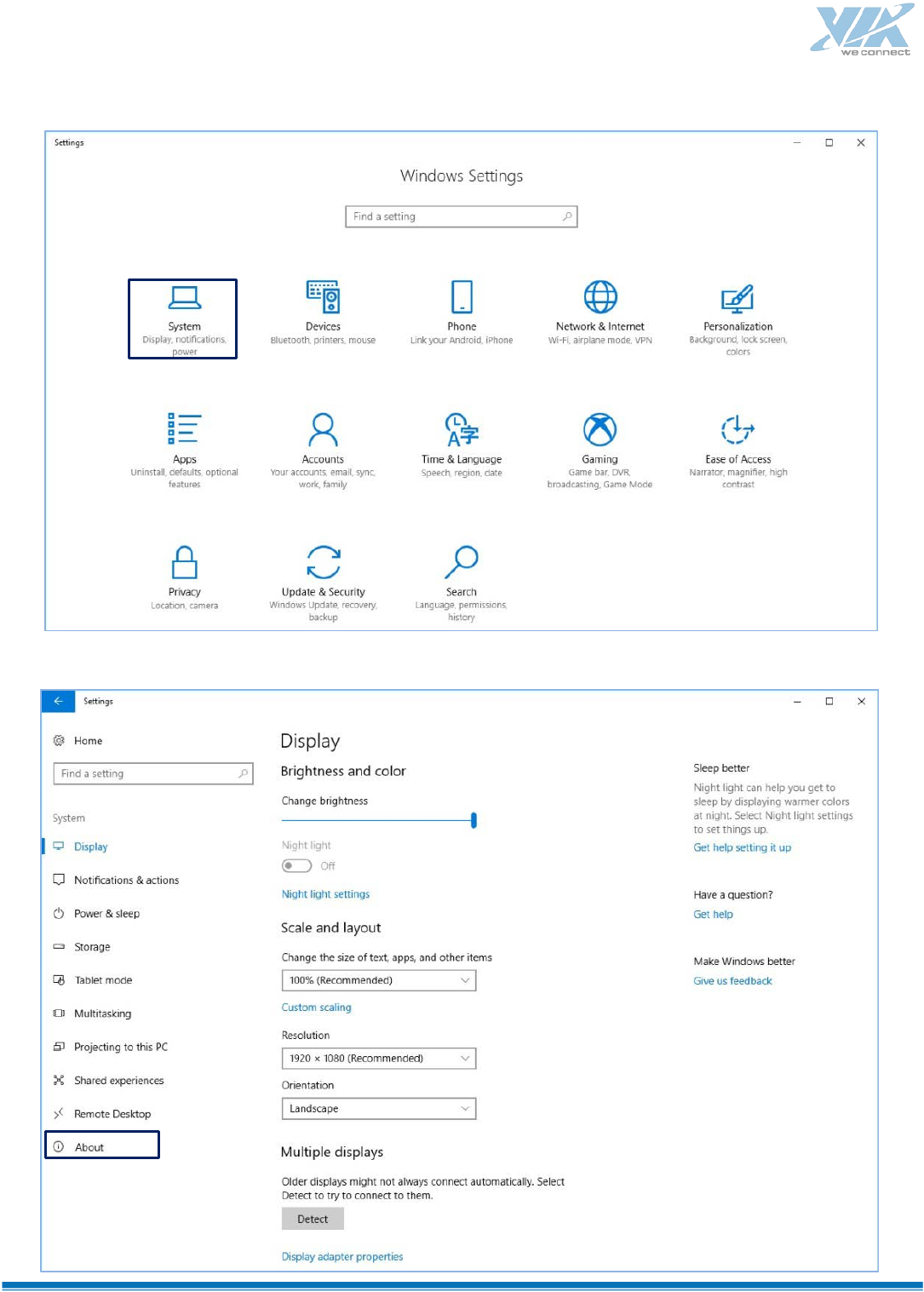Click the Get help link
This screenshot has height=1292, width=924.
713,914
